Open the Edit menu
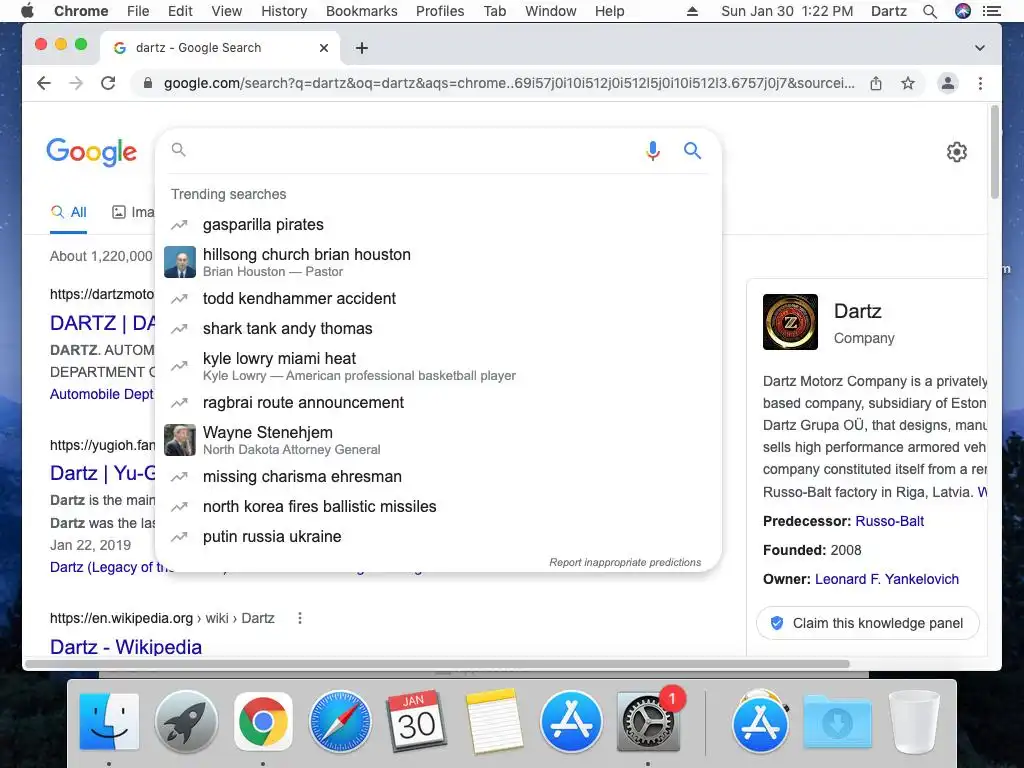The image size is (1024, 768). click(x=180, y=11)
